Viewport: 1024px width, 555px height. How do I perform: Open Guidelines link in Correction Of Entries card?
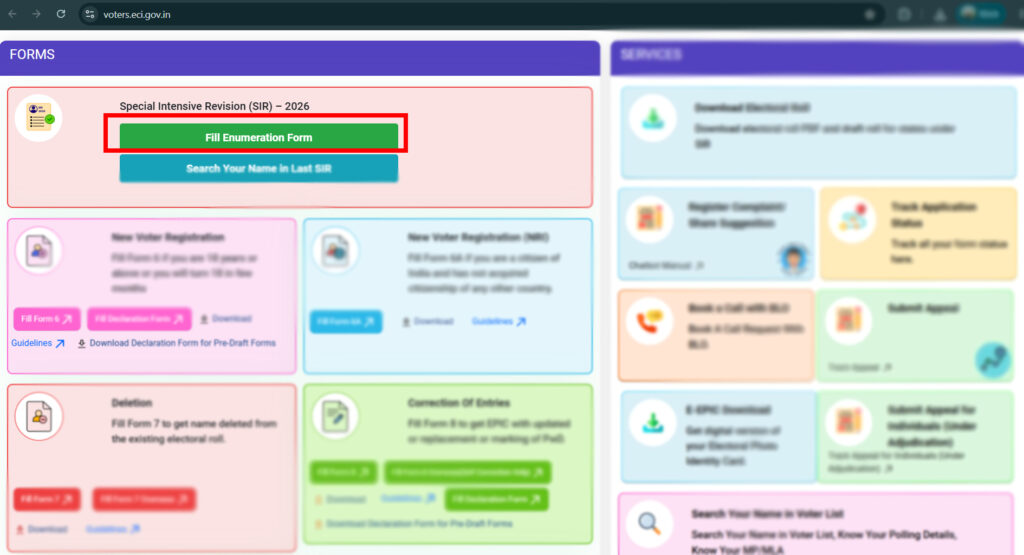[408, 498]
